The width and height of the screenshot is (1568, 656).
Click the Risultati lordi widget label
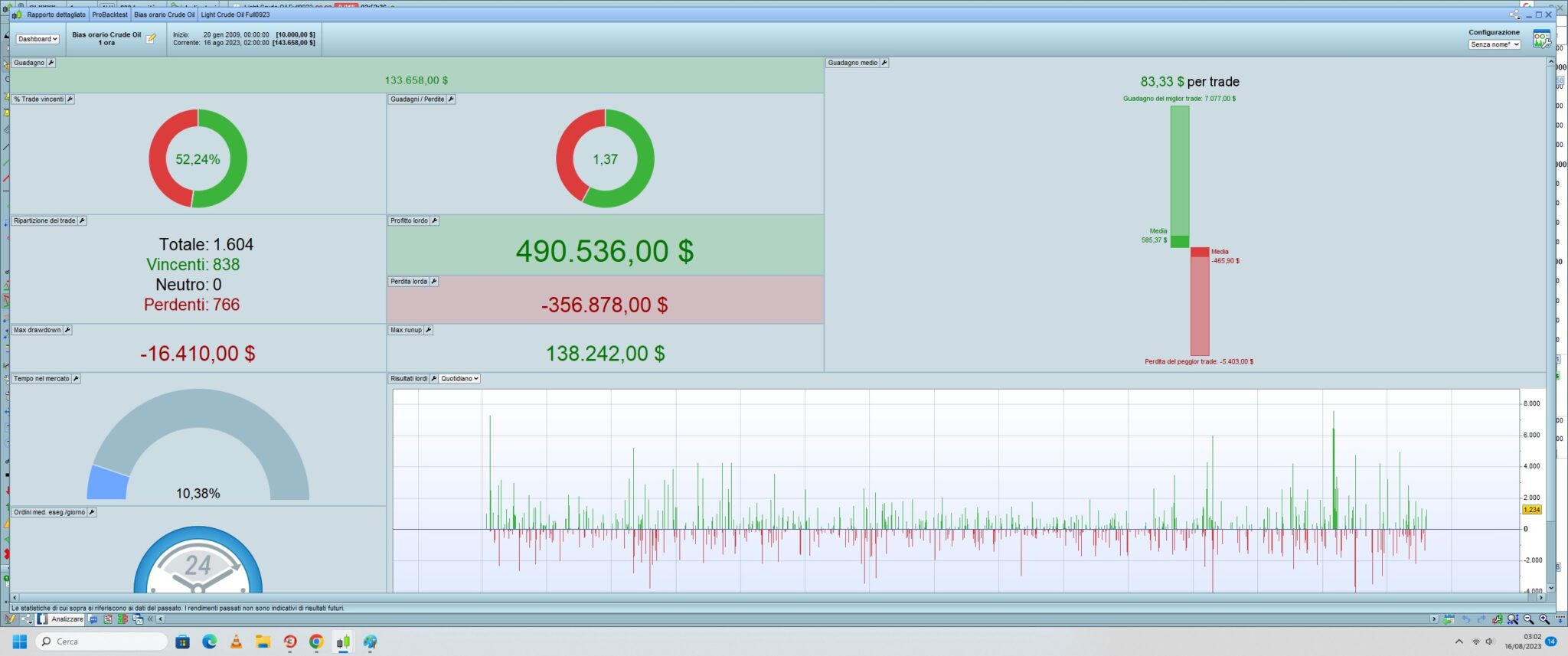tap(409, 379)
